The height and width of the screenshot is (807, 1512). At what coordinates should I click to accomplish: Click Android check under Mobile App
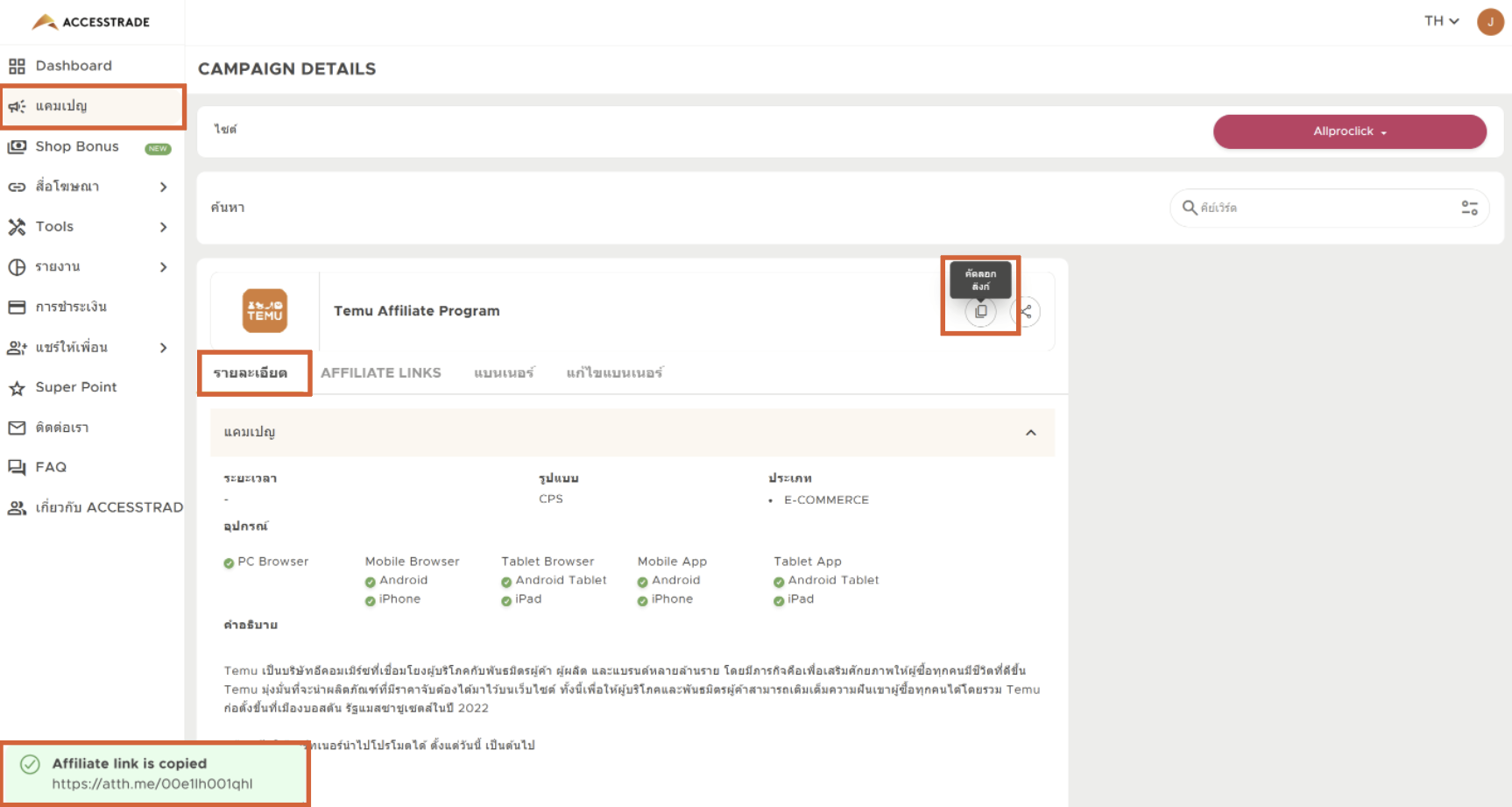pyautogui.click(x=642, y=582)
